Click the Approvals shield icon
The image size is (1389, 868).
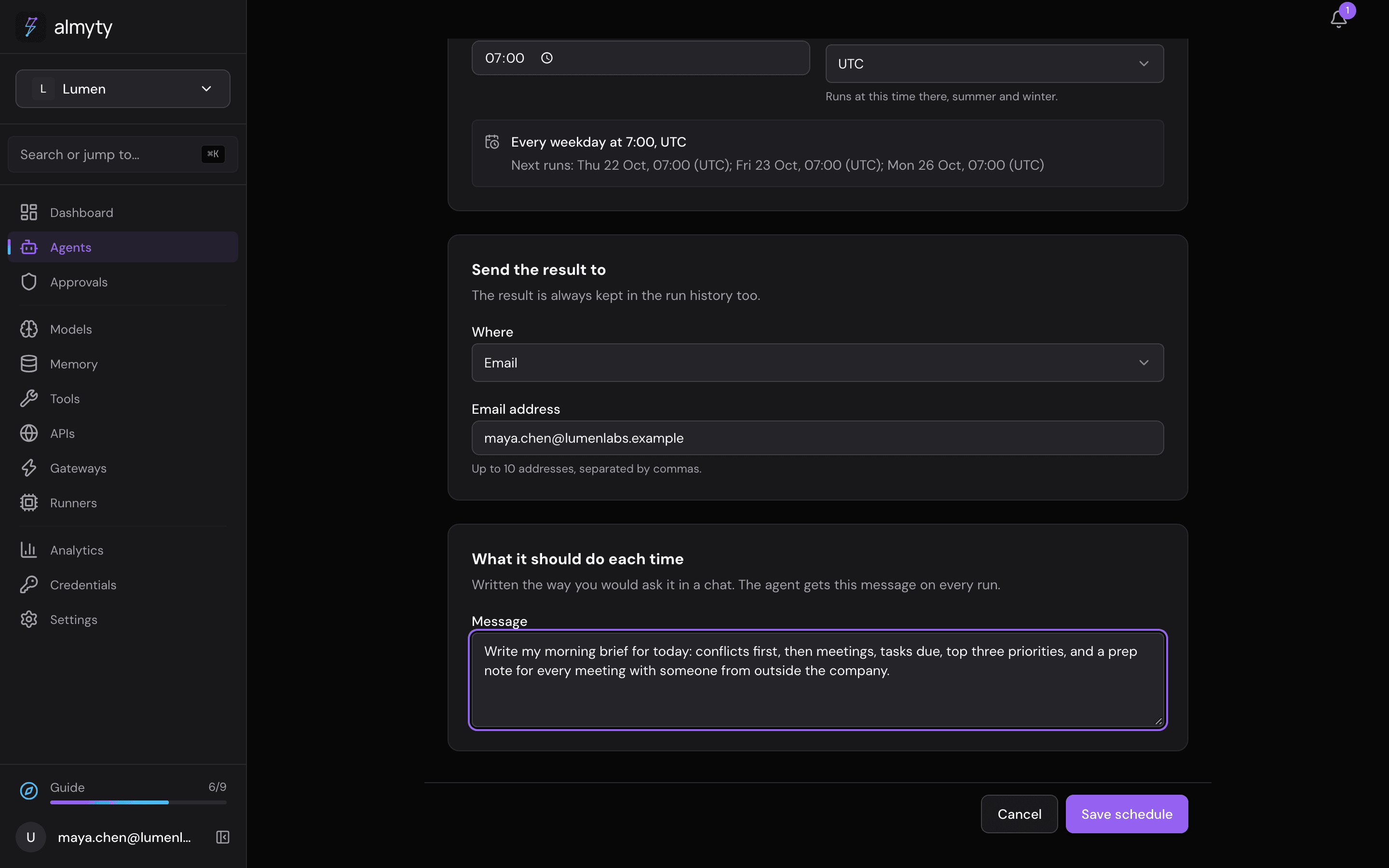(x=29, y=282)
